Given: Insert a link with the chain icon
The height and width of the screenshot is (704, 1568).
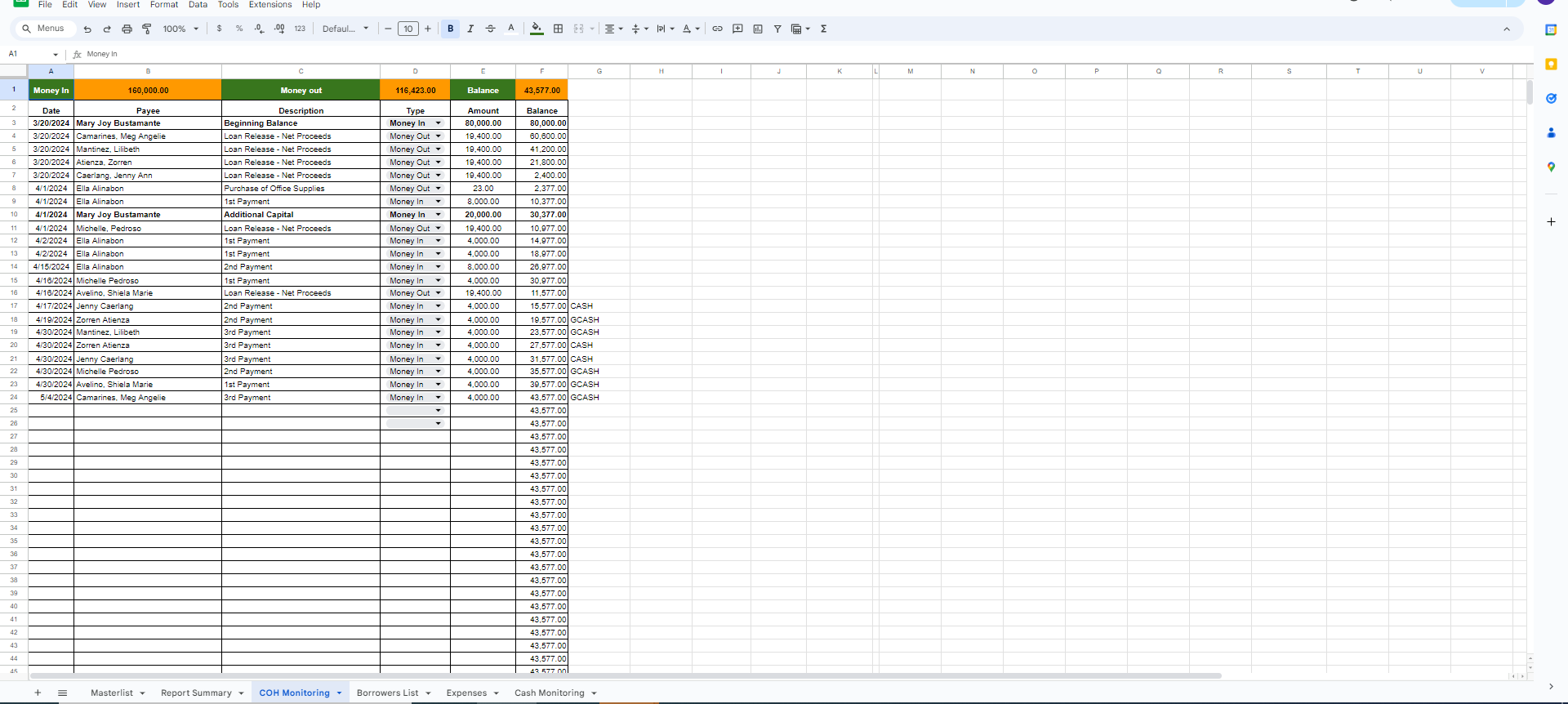Looking at the screenshot, I should [717, 29].
